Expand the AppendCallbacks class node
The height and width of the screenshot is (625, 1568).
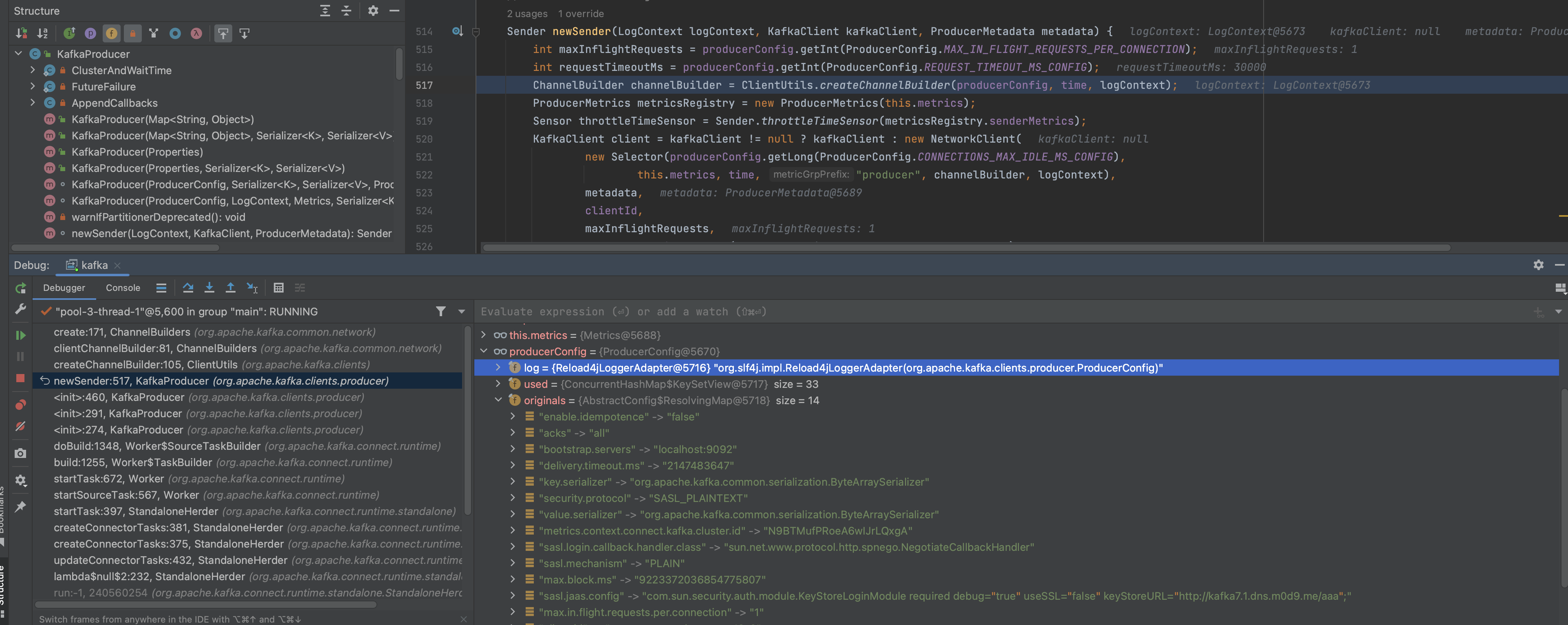33,103
